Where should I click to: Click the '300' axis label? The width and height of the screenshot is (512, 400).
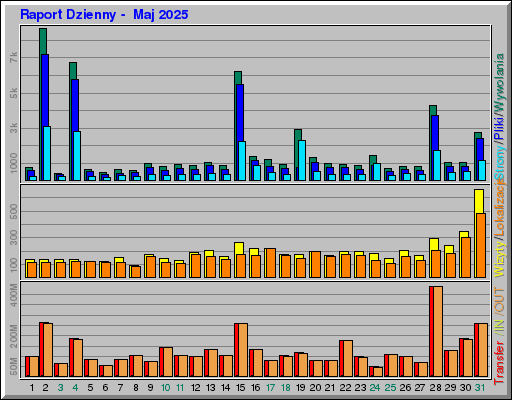14,238
